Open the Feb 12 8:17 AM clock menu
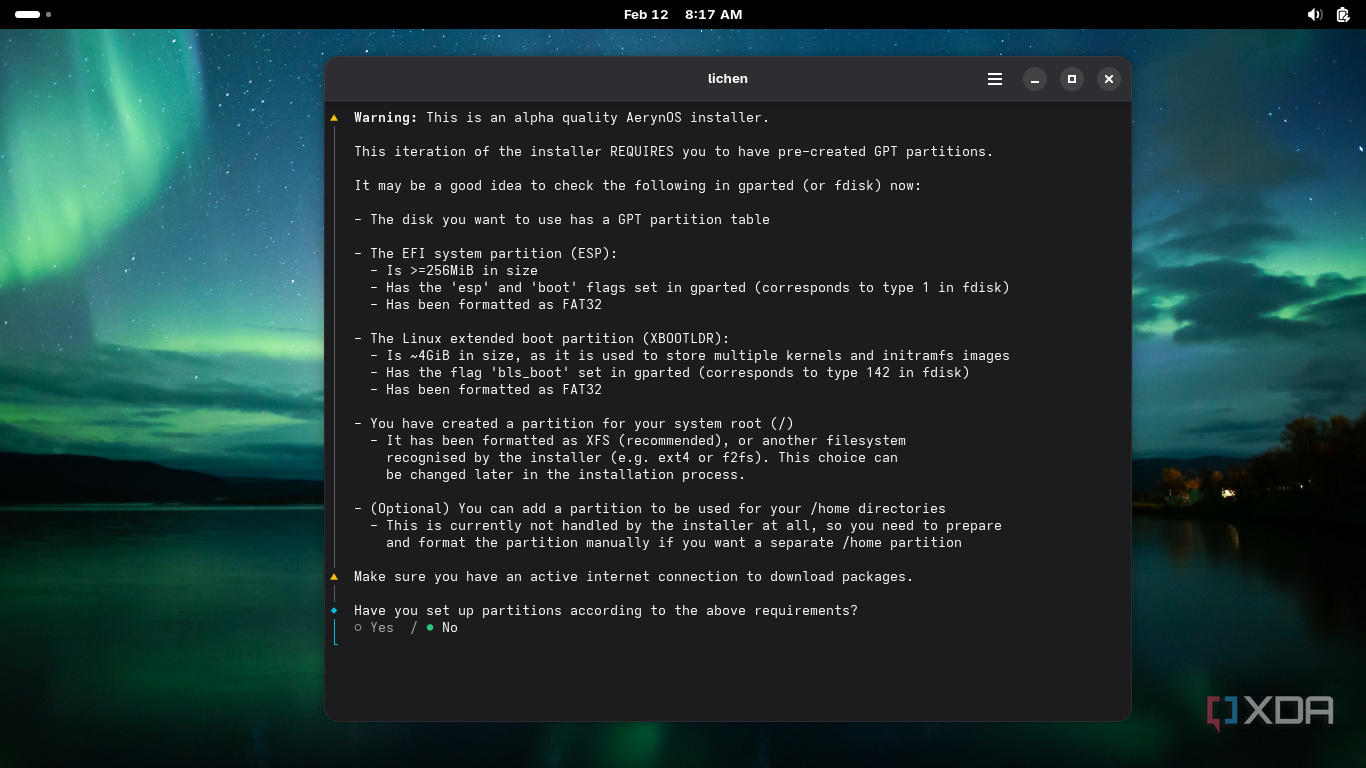Image resolution: width=1366 pixels, height=768 pixels. (x=682, y=15)
